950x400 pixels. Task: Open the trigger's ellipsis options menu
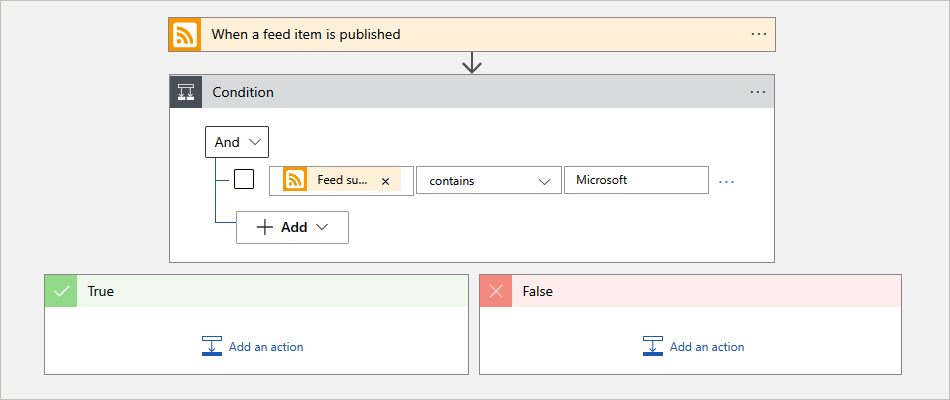click(758, 34)
